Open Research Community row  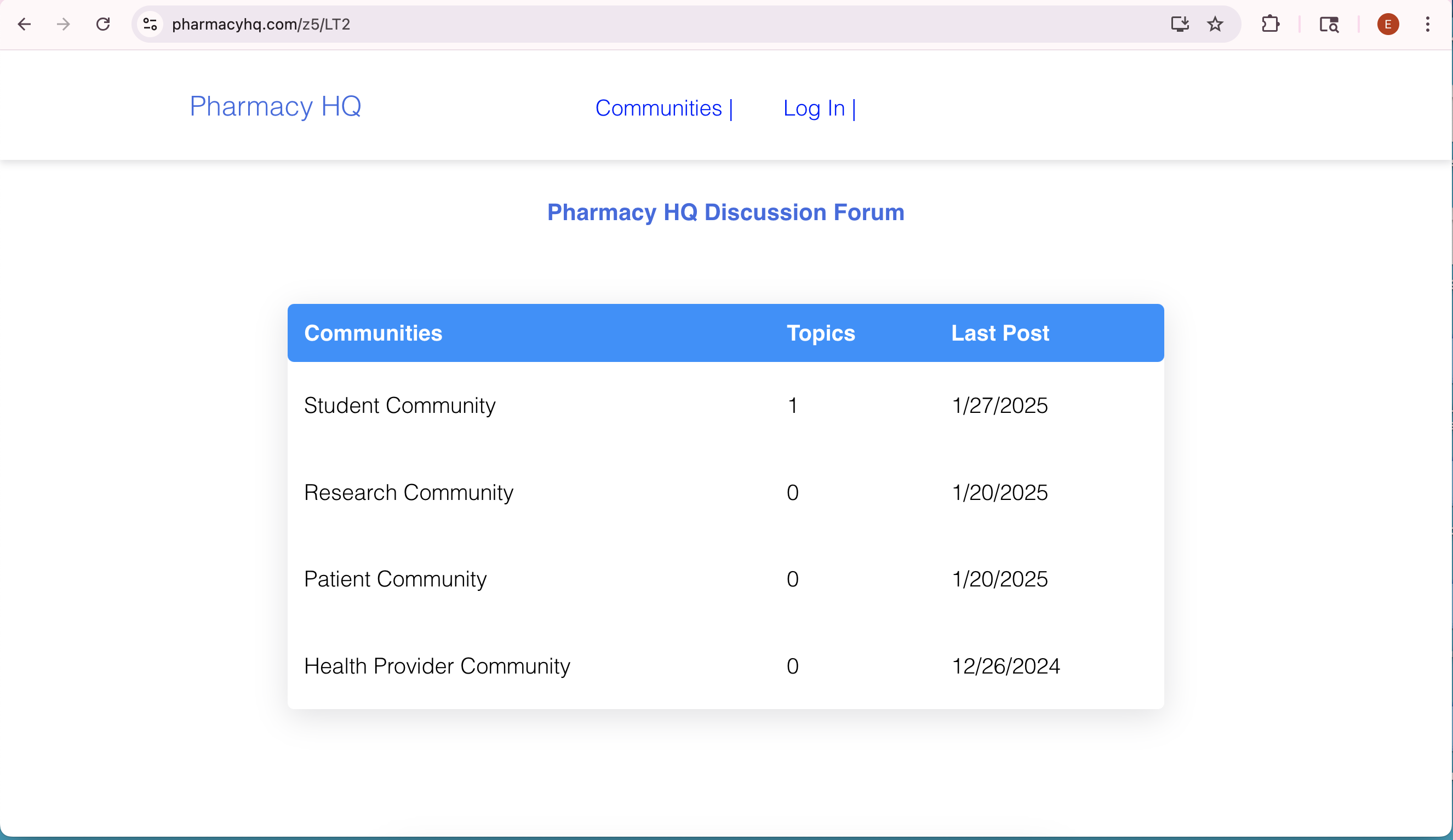click(408, 493)
